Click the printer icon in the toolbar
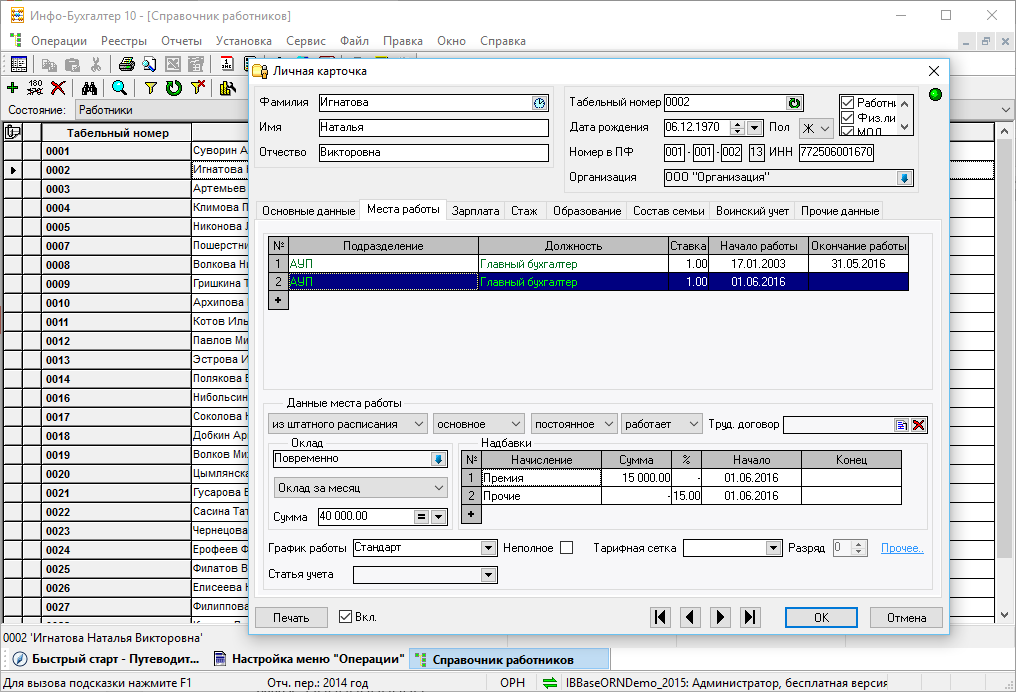 pyautogui.click(x=127, y=64)
